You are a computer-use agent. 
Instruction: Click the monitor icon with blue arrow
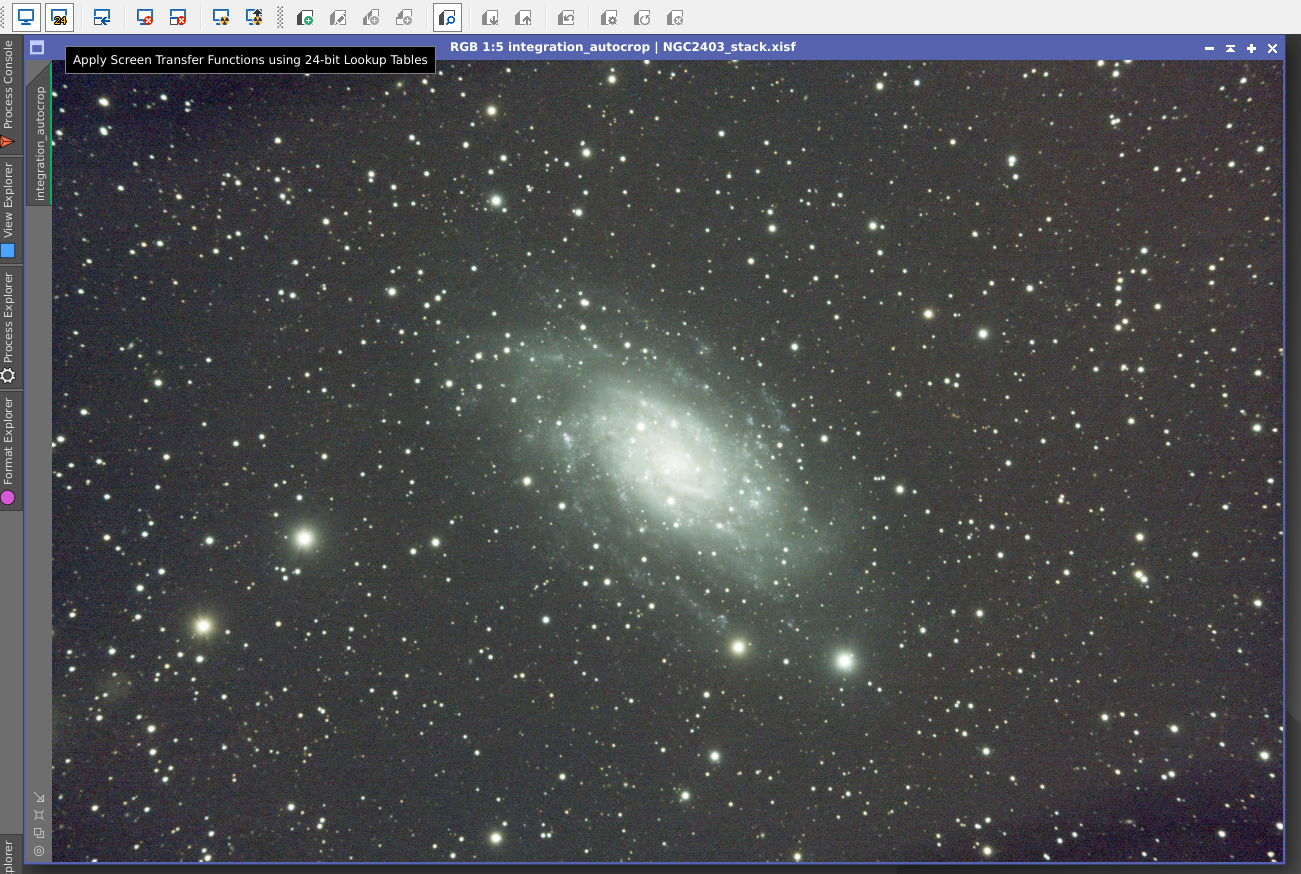pyautogui.click(x=101, y=17)
